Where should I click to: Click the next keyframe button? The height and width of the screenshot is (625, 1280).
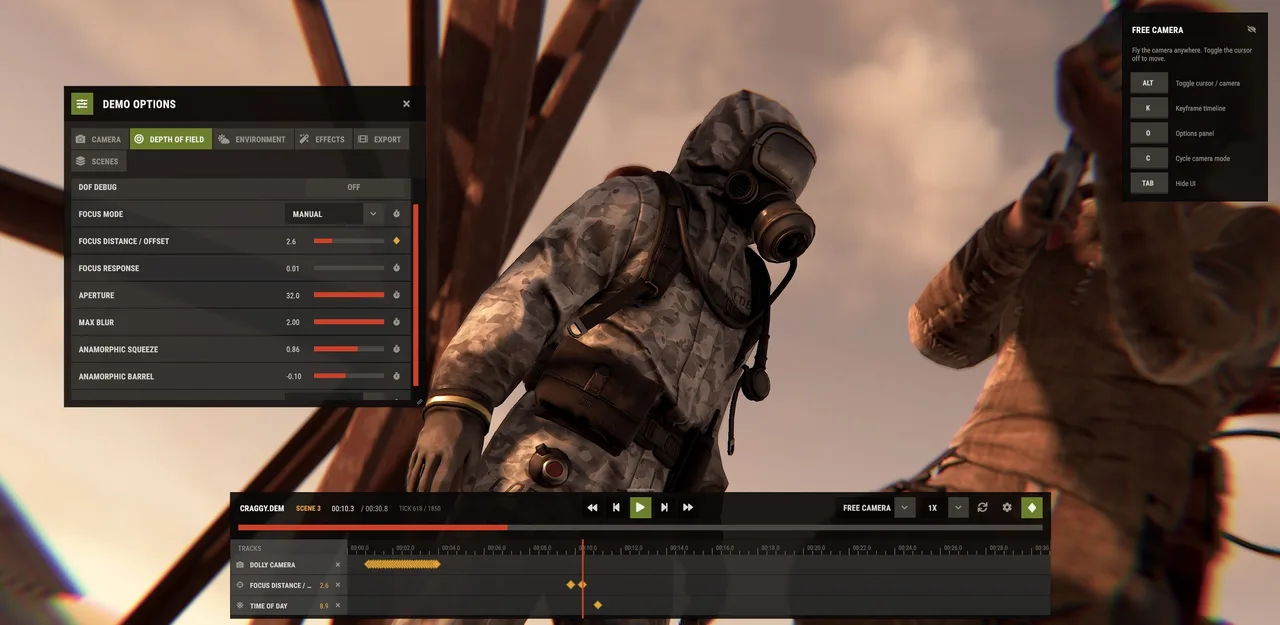coord(664,508)
